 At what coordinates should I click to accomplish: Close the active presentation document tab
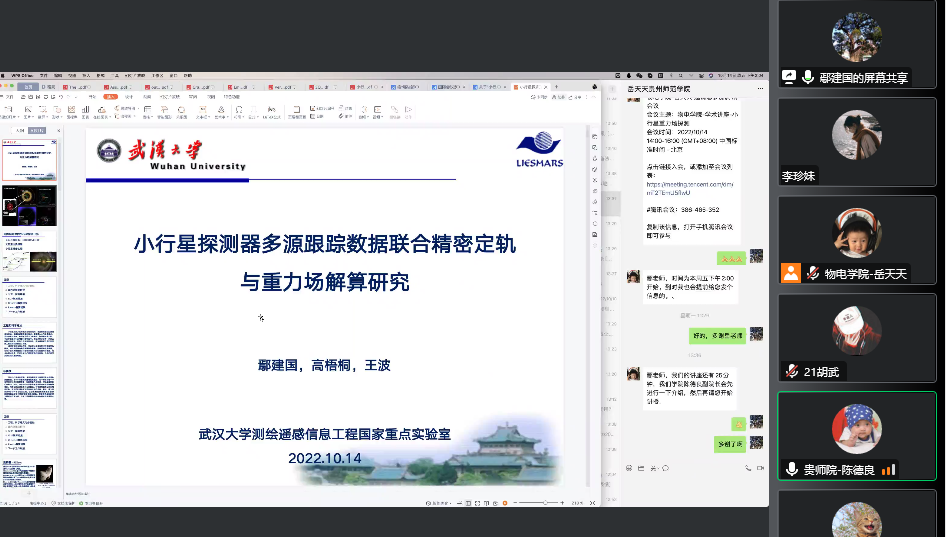click(x=546, y=87)
